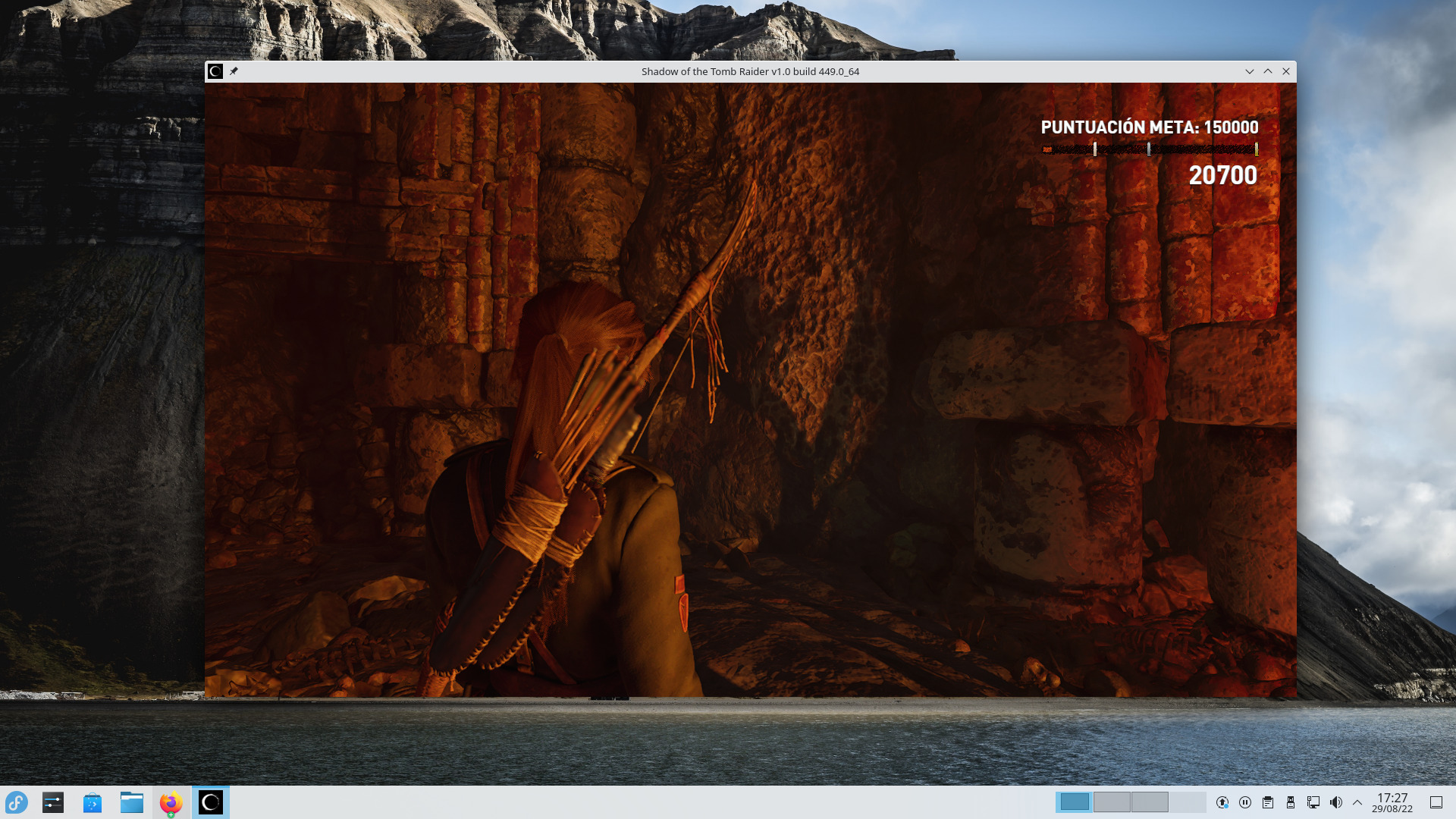The image size is (1456, 819).
Task: Maximize the Shadow of the Tomb Raider window
Action: [x=1268, y=71]
